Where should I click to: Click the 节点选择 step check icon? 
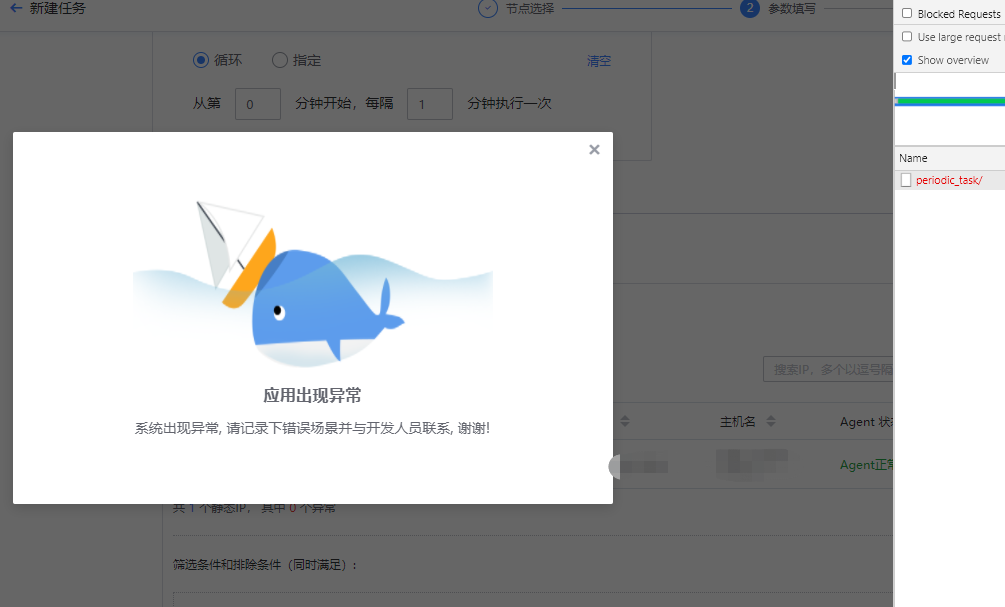pos(488,8)
